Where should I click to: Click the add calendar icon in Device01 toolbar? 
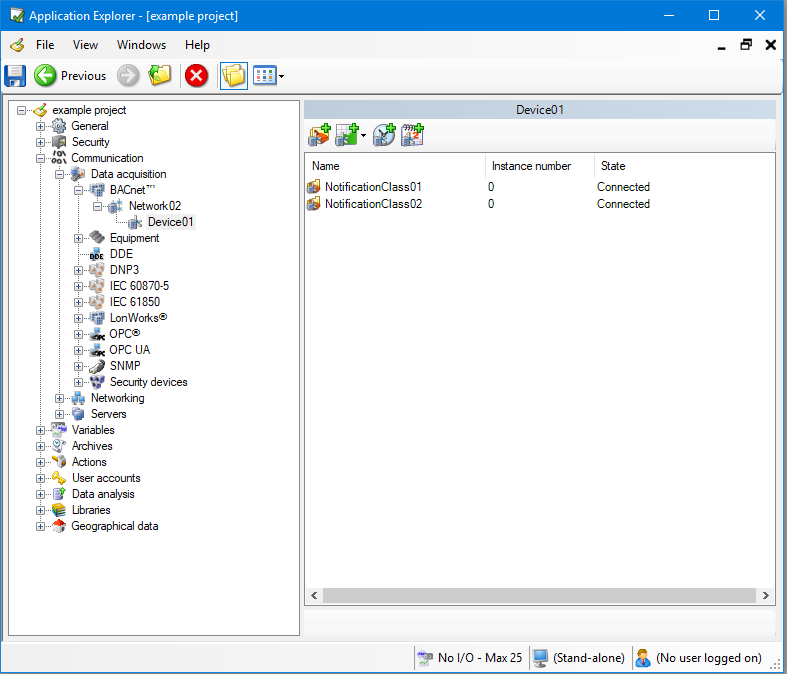(x=412, y=136)
